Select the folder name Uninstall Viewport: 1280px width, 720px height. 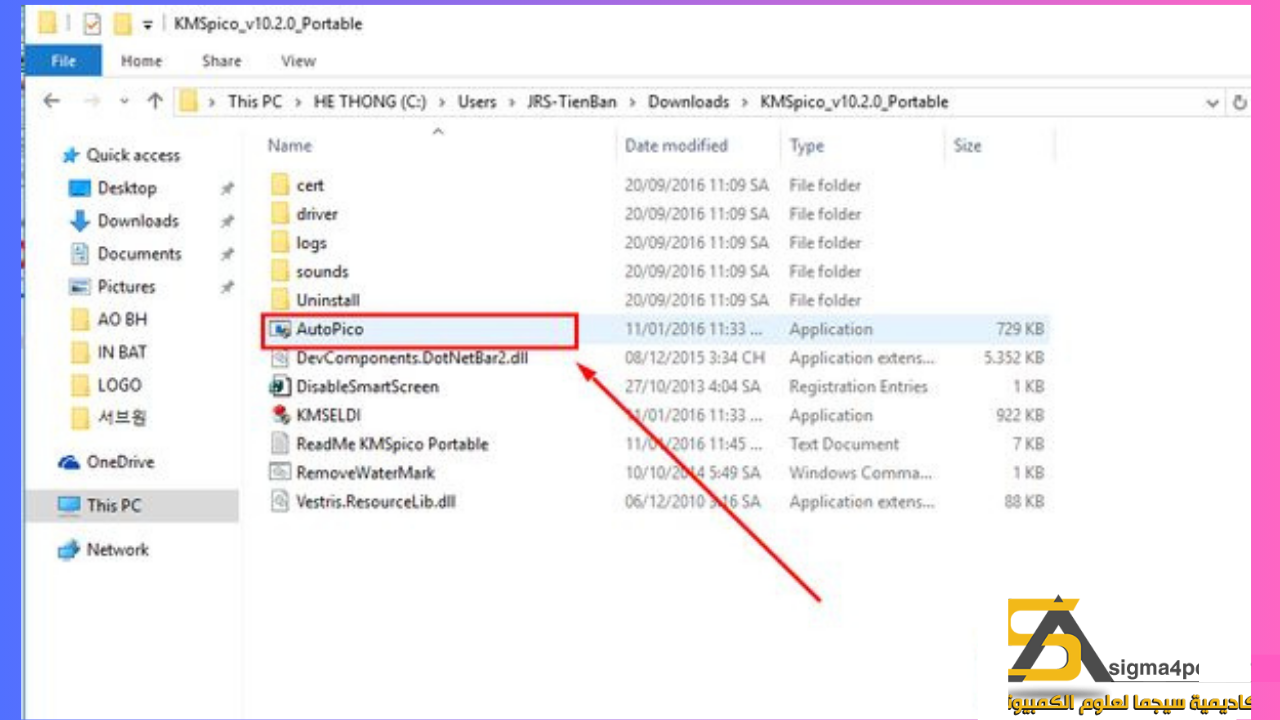pos(328,300)
